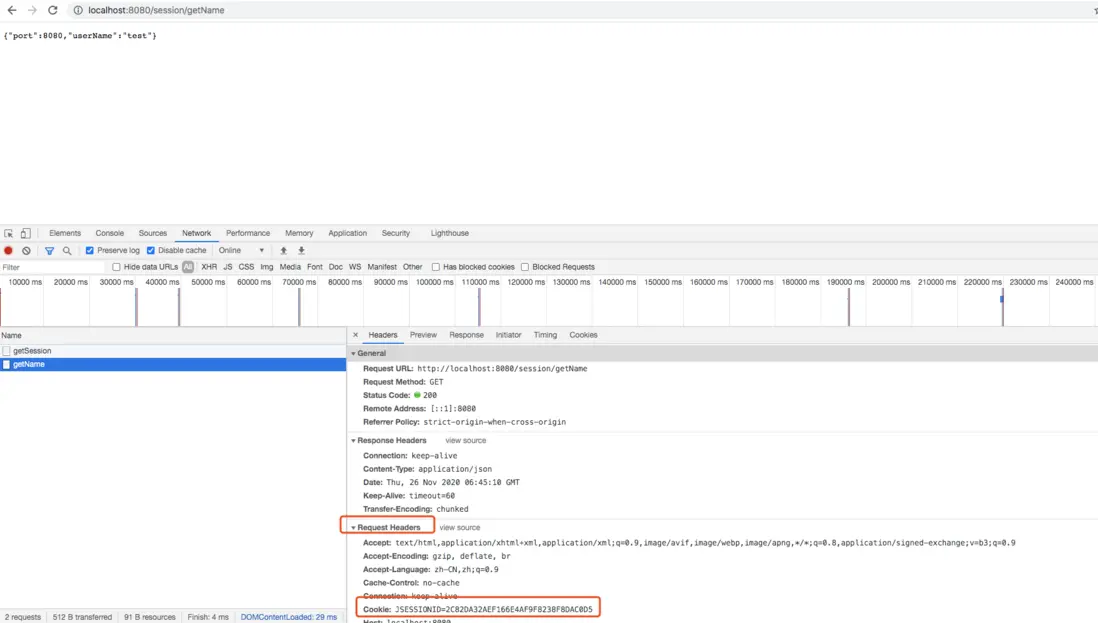This screenshot has width=1098, height=623.
Task: Open the Application panel tab
Action: tap(347, 233)
